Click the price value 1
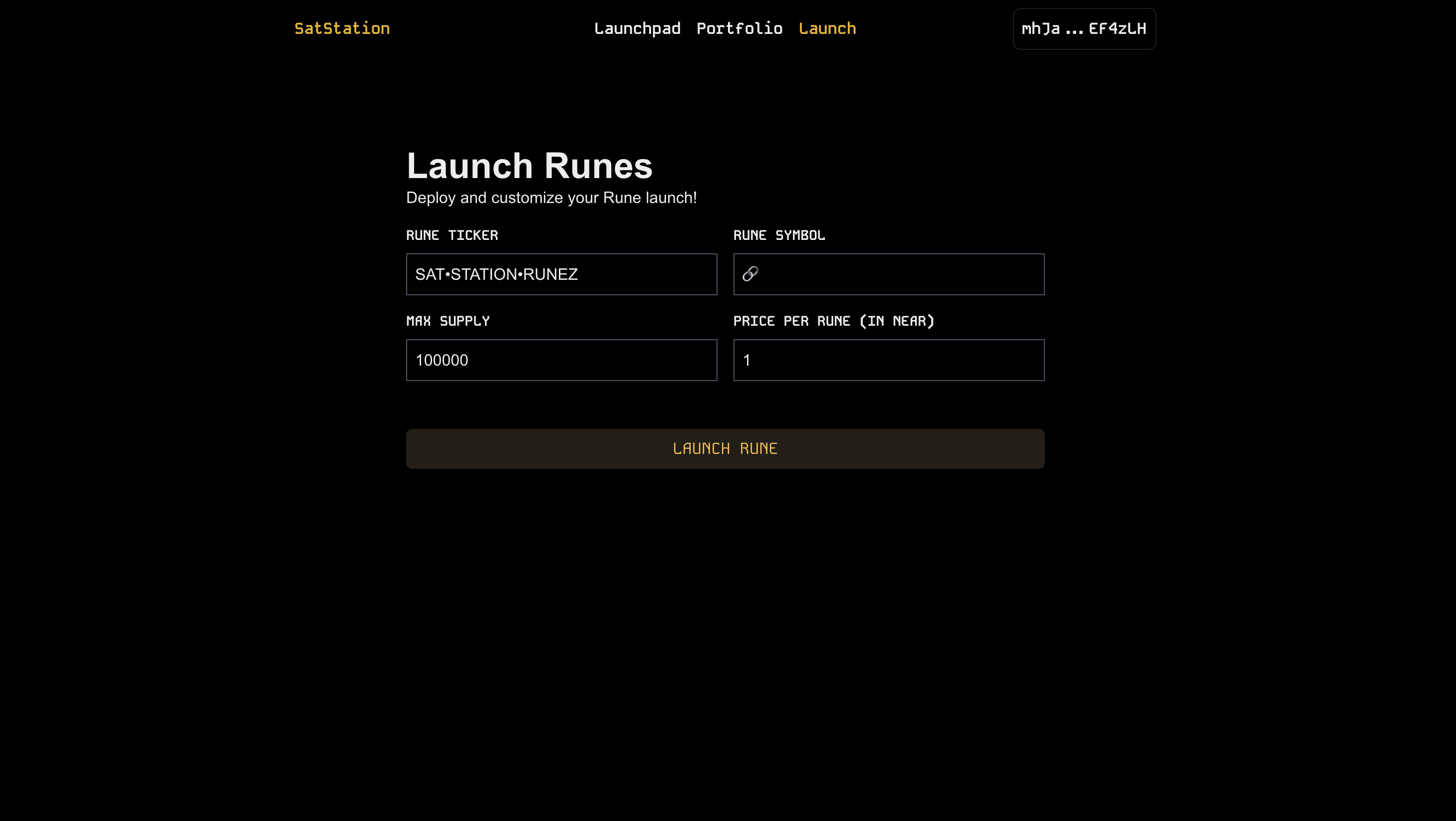Image resolution: width=1456 pixels, height=821 pixels. [746, 360]
